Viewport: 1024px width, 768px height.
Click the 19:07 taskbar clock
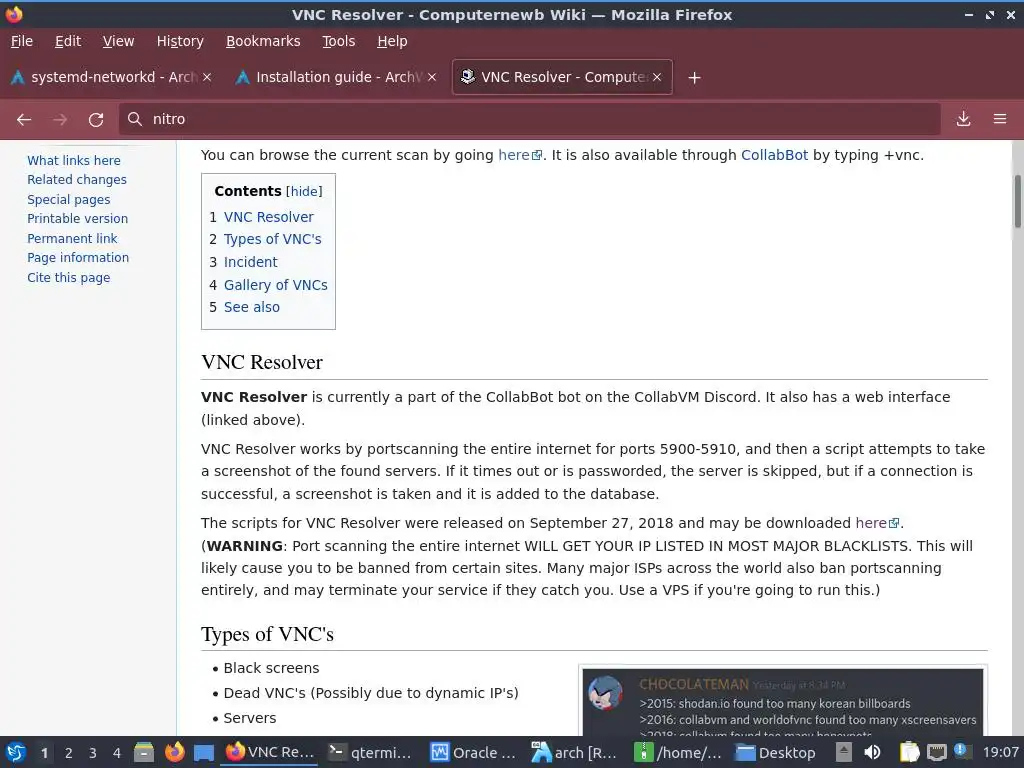[x=1000, y=753]
